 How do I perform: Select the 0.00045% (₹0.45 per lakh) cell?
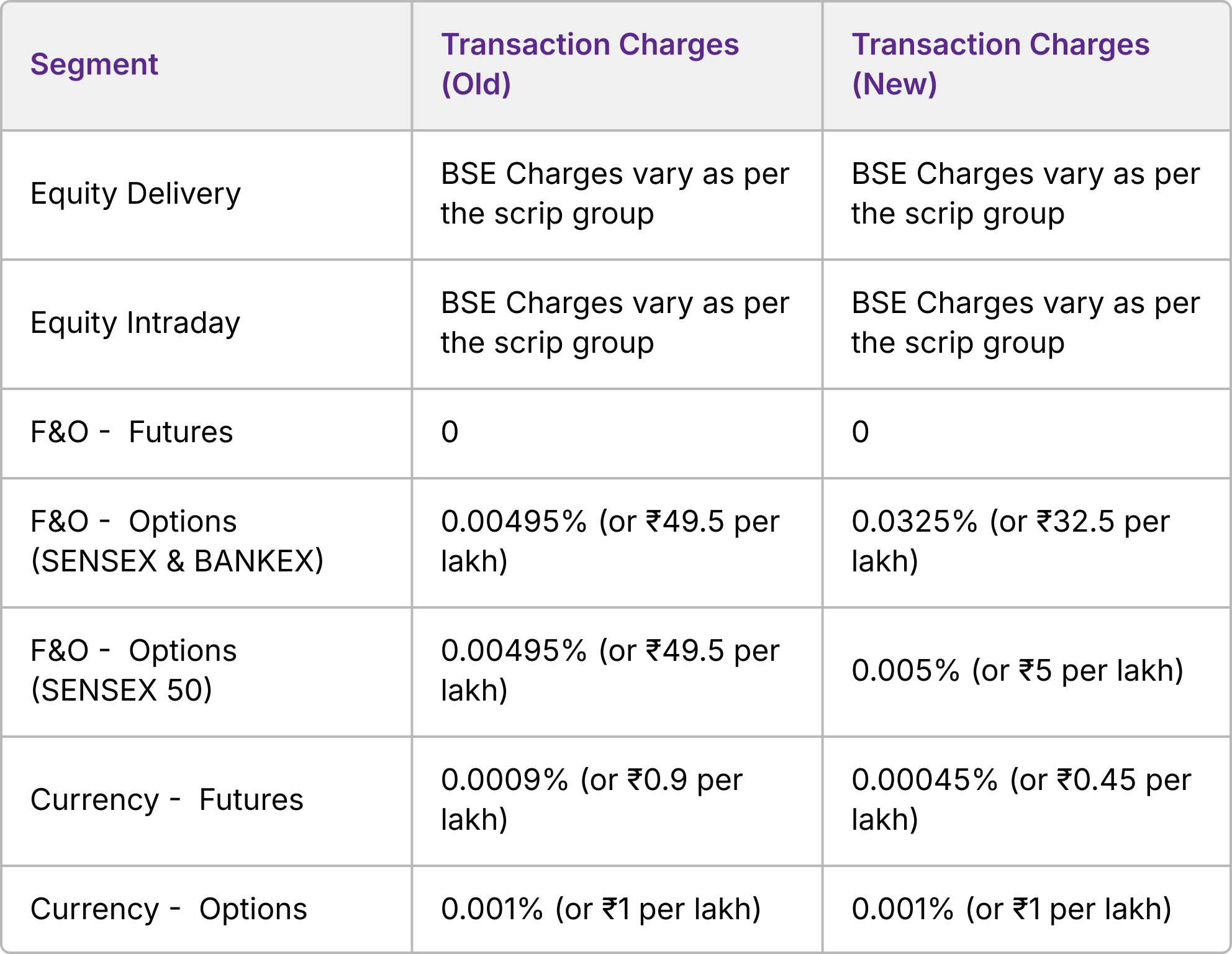click(x=1021, y=800)
